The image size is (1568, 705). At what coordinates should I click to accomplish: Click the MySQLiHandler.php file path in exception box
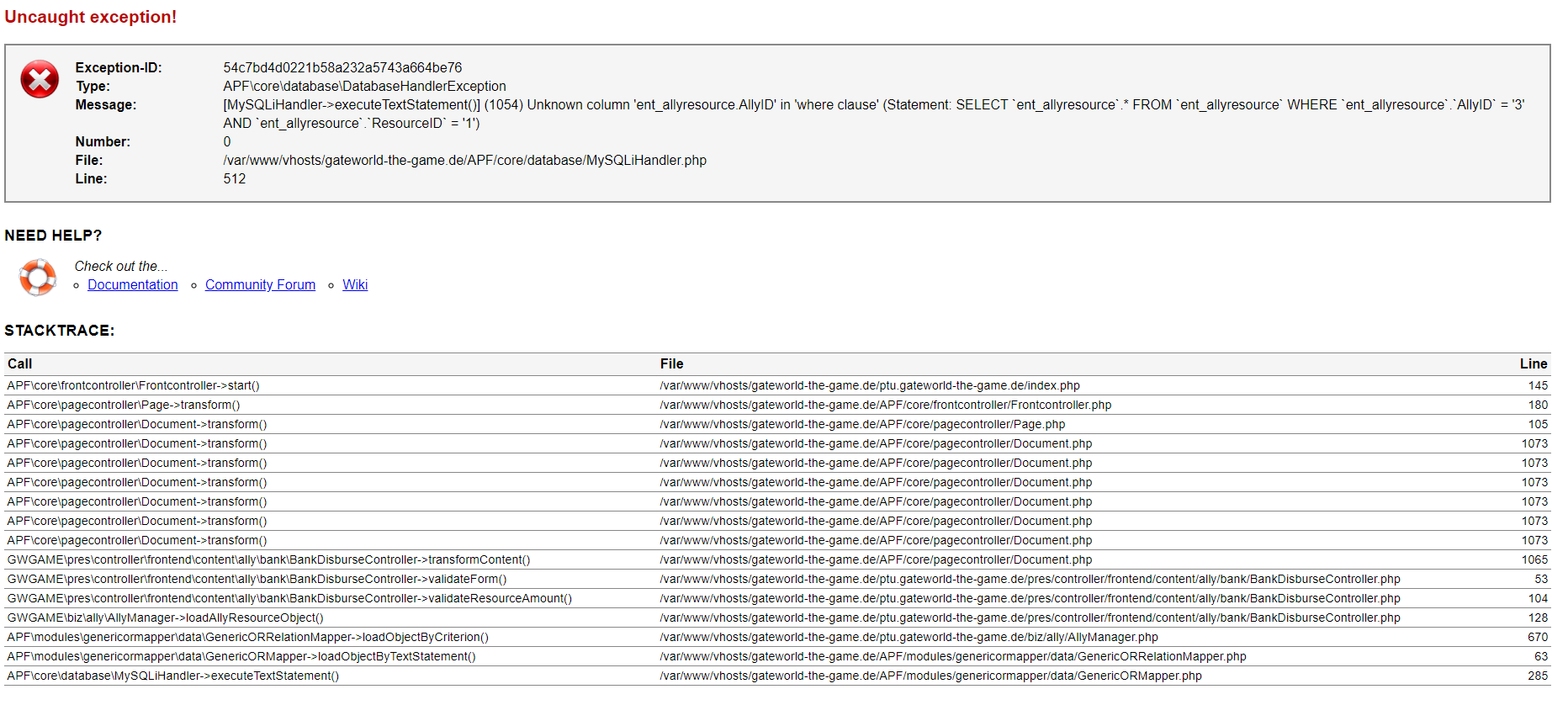(464, 161)
